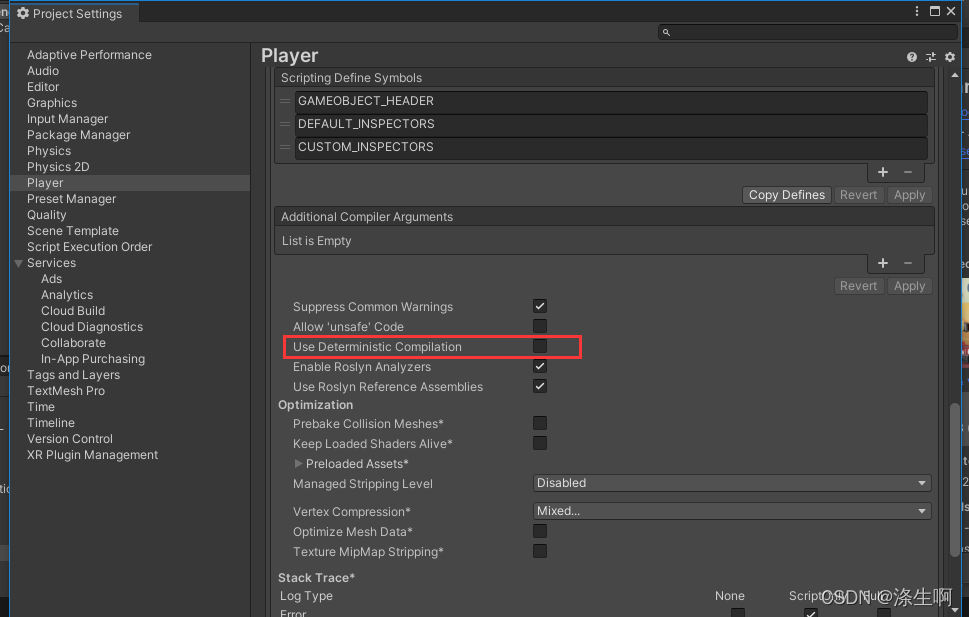Click Revert under Additional Compiler Arguments
Screen dimensions: 969x617
858,286
